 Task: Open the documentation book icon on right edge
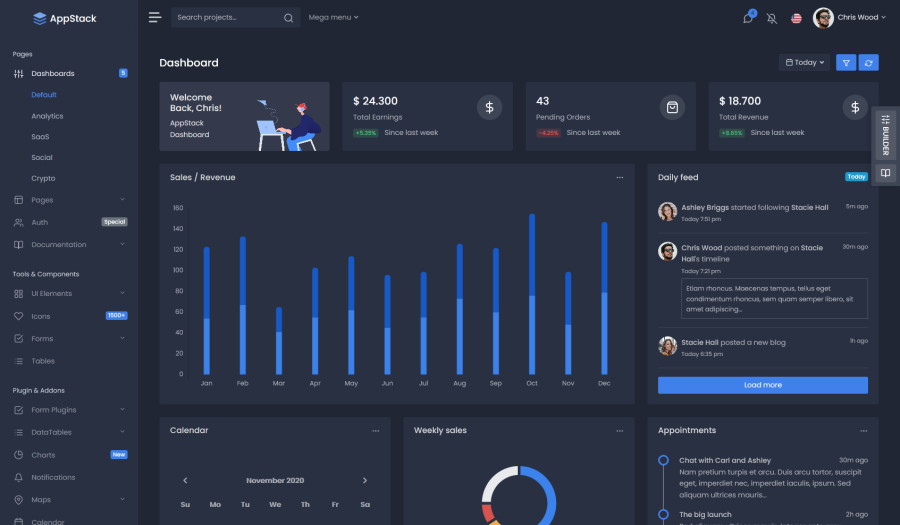pyautogui.click(x=885, y=173)
